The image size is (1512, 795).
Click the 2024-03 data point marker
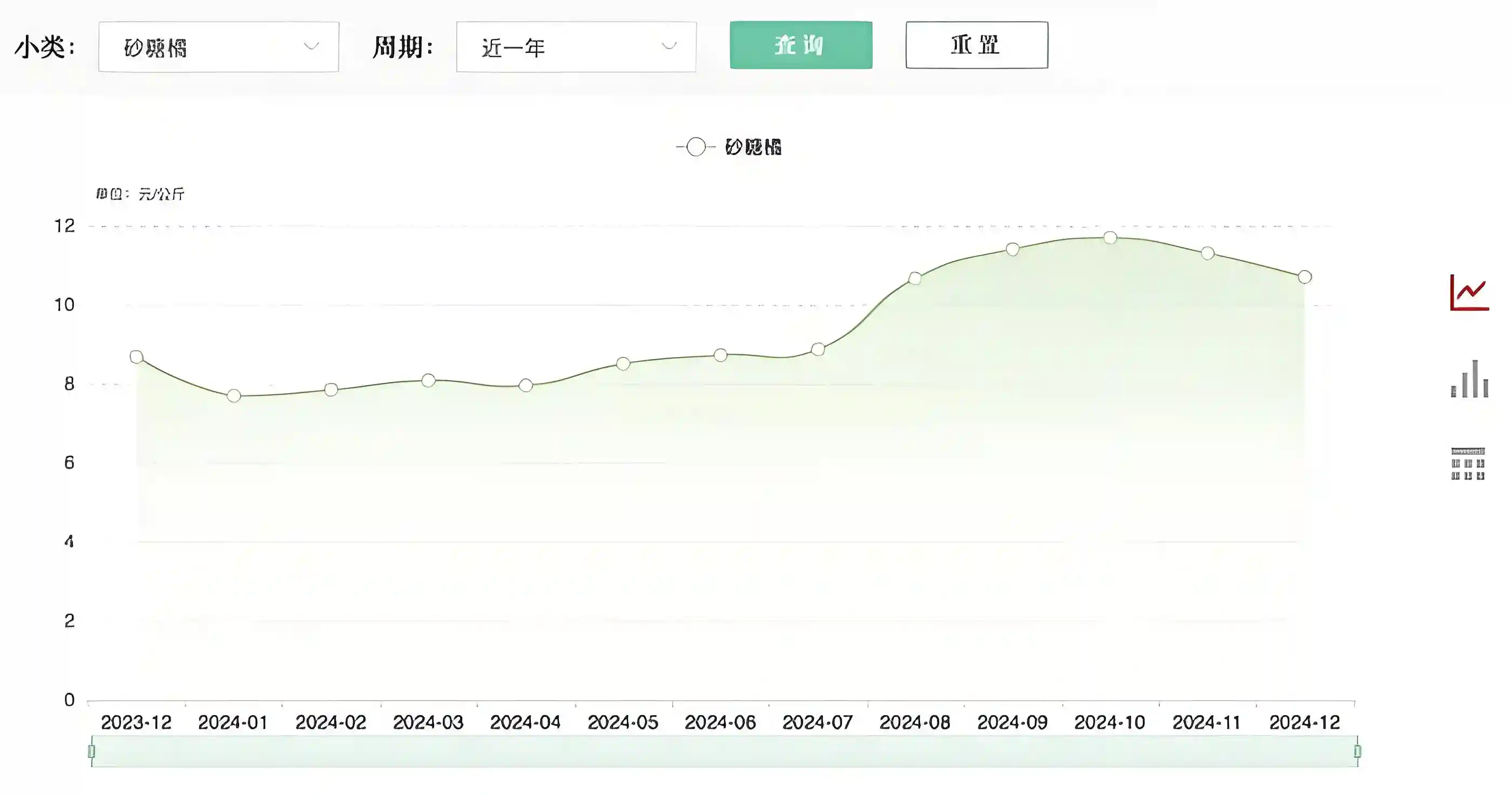428,380
